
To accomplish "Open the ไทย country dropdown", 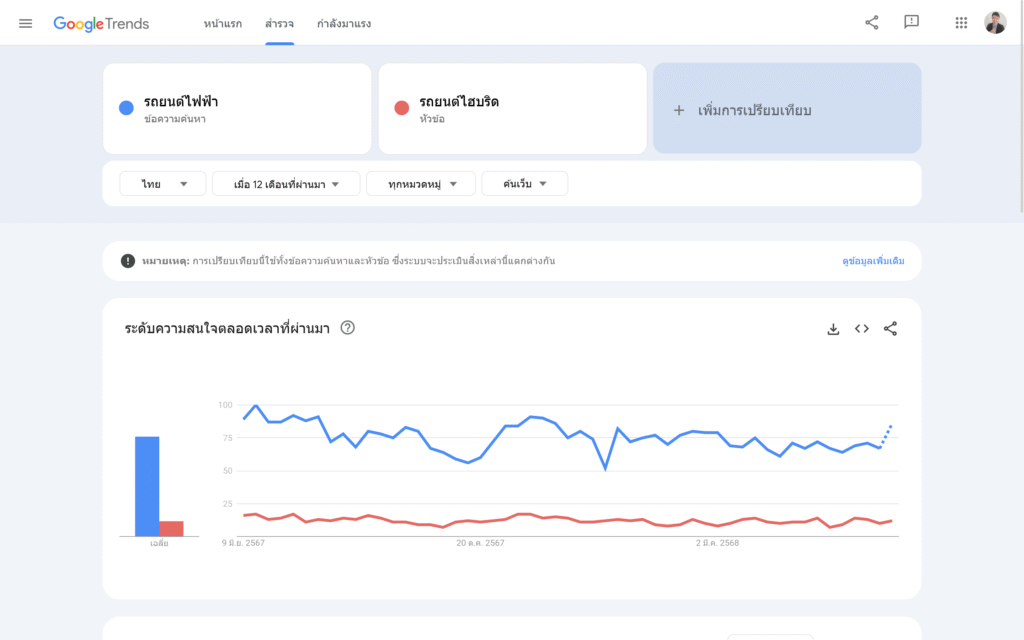I will coord(163,184).
